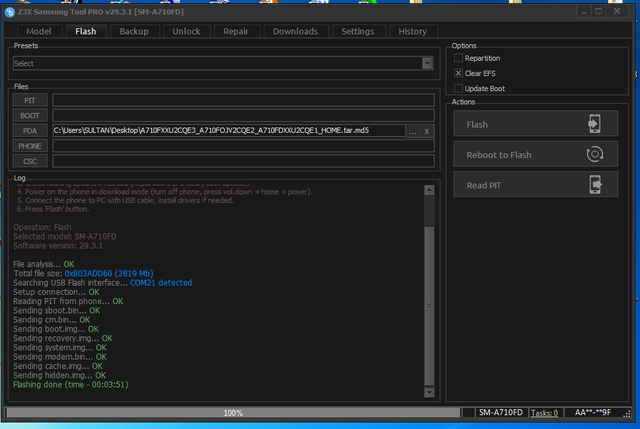
Task: Click the Read PIT button
Action: [536, 184]
